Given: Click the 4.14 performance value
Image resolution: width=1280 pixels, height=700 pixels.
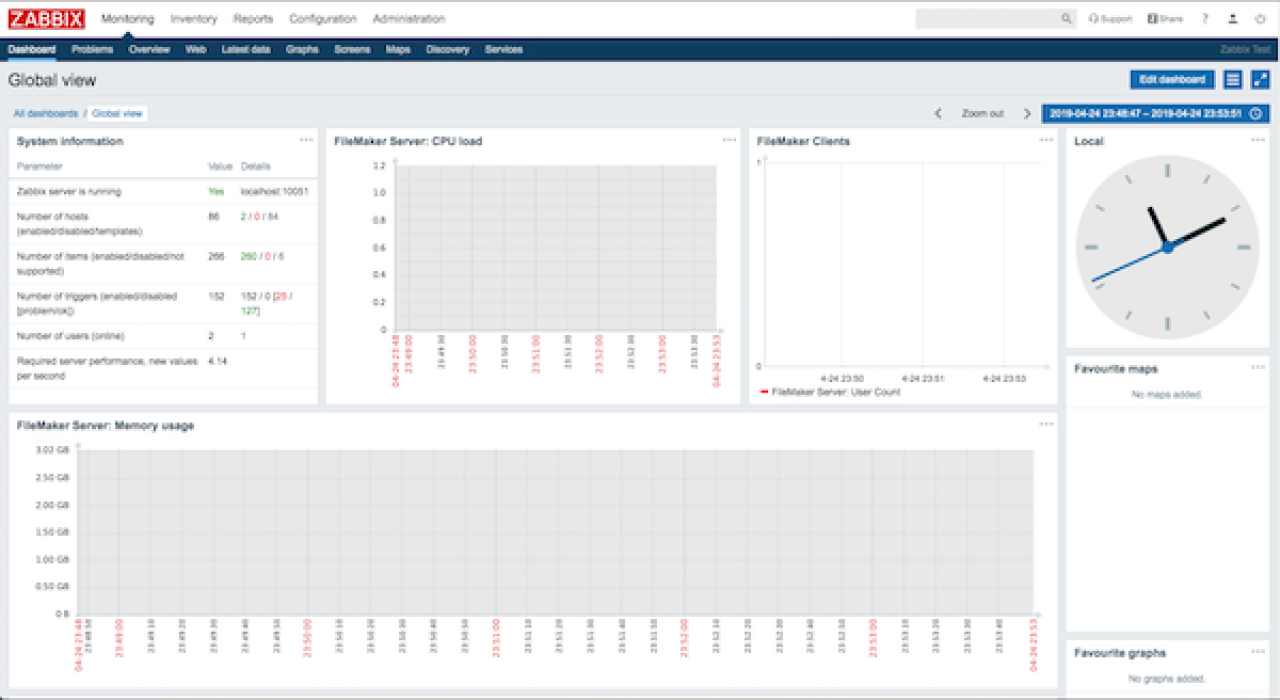Looking at the screenshot, I should [x=218, y=360].
